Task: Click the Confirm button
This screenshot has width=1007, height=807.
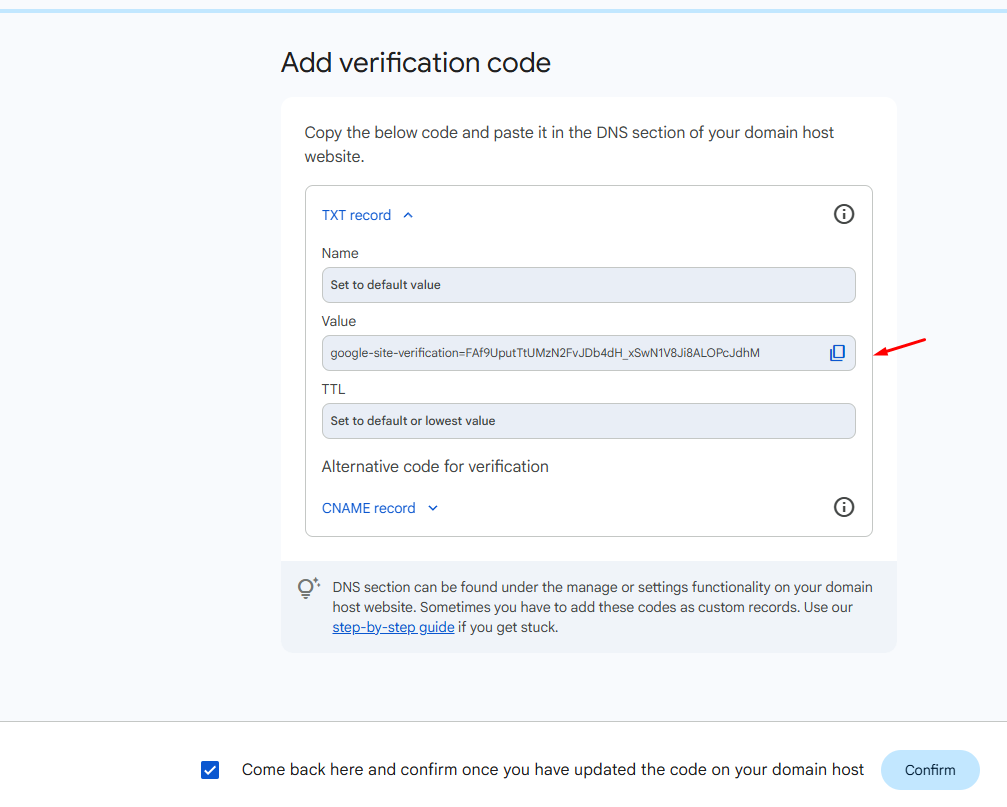Action: (x=930, y=770)
